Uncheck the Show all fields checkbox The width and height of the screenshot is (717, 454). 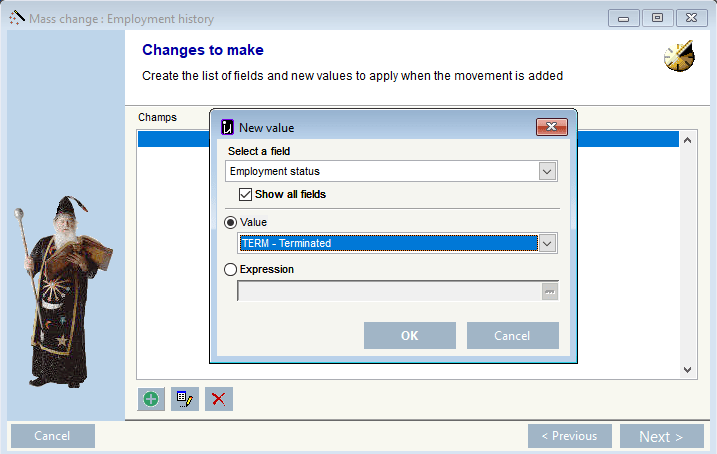click(246, 194)
